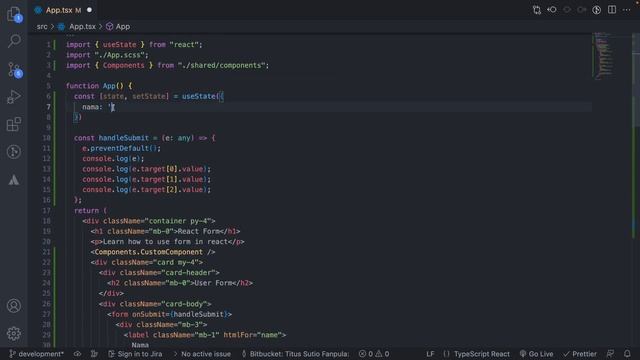640x360 pixels.
Task: Click "Learn how to use form in react" text
Action: tap(165, 242)
